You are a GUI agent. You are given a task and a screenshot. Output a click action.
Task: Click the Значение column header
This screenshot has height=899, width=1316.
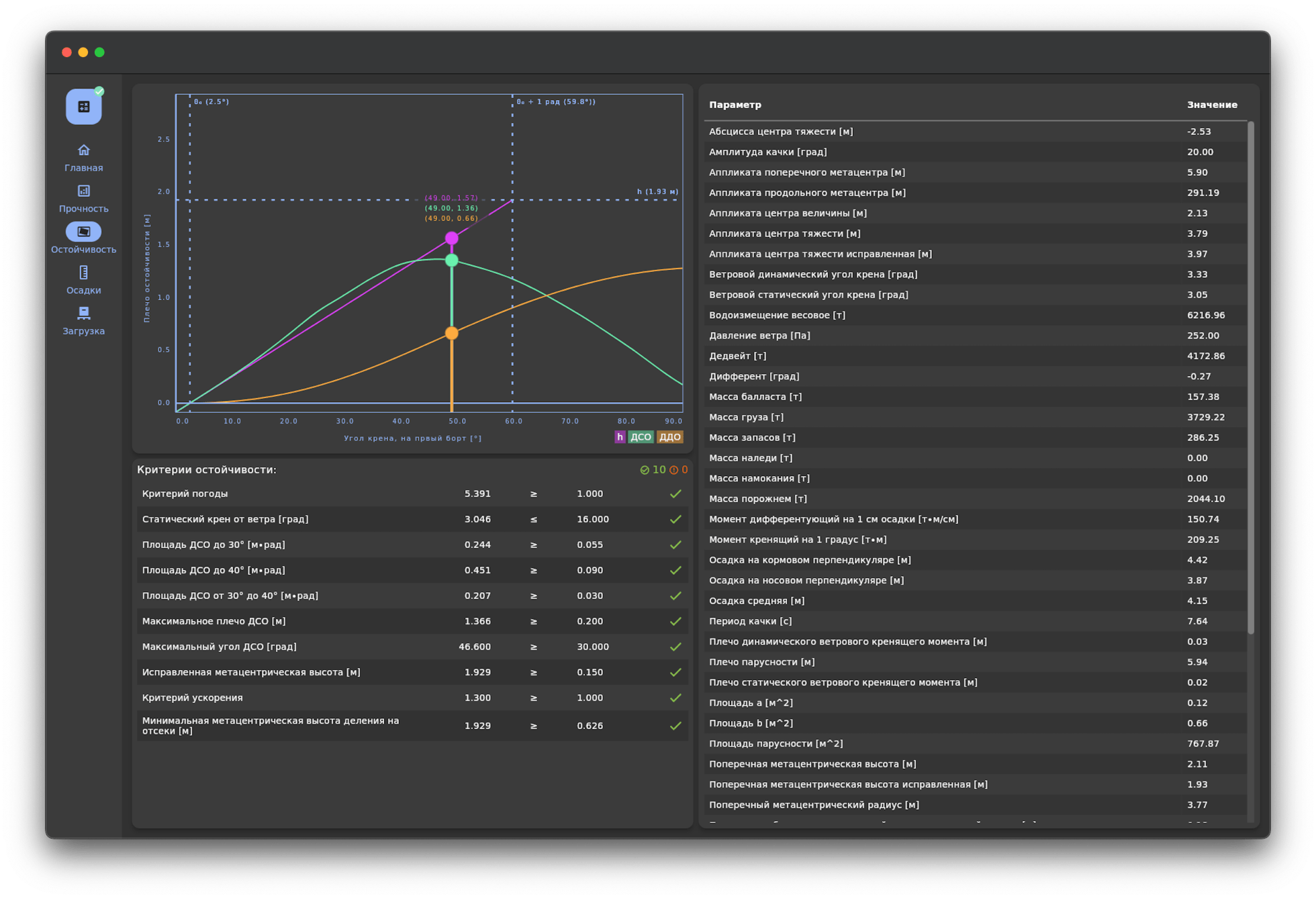pos(1212,105)
